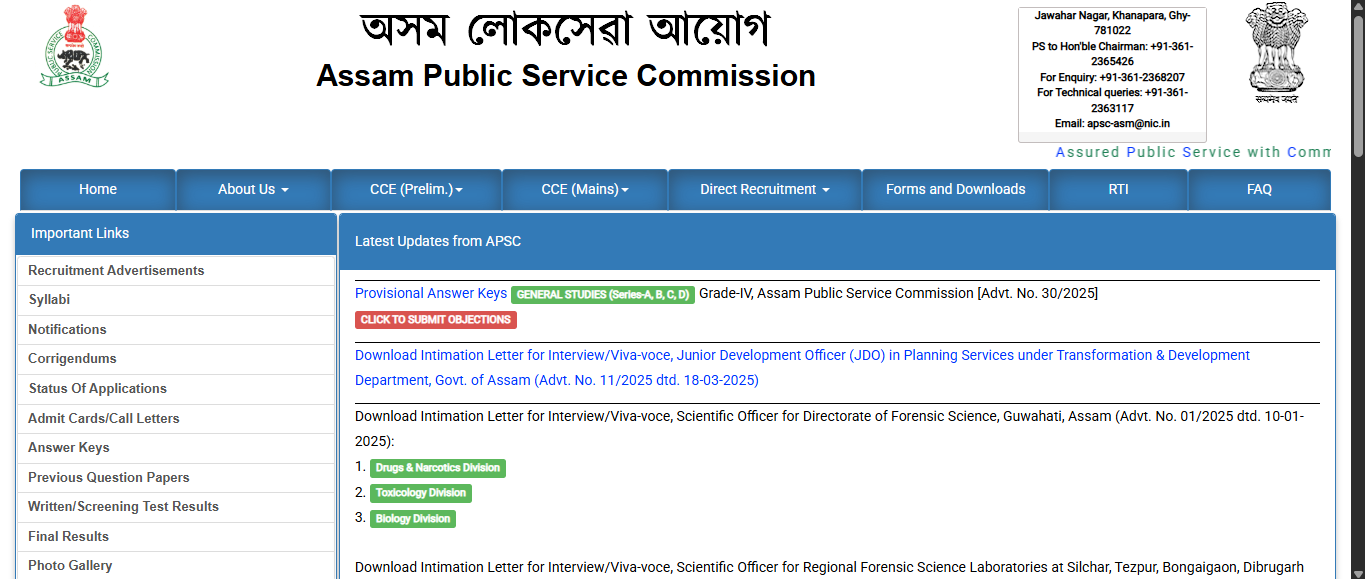Open the Drugs & Narcotics Division badge
Image resolution: width=1365 pixels, height=579 pixels.
click(x=438, y=468)
